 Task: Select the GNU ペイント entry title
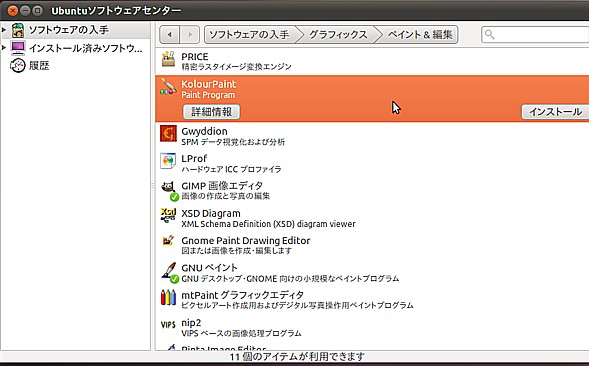(209, 268)
